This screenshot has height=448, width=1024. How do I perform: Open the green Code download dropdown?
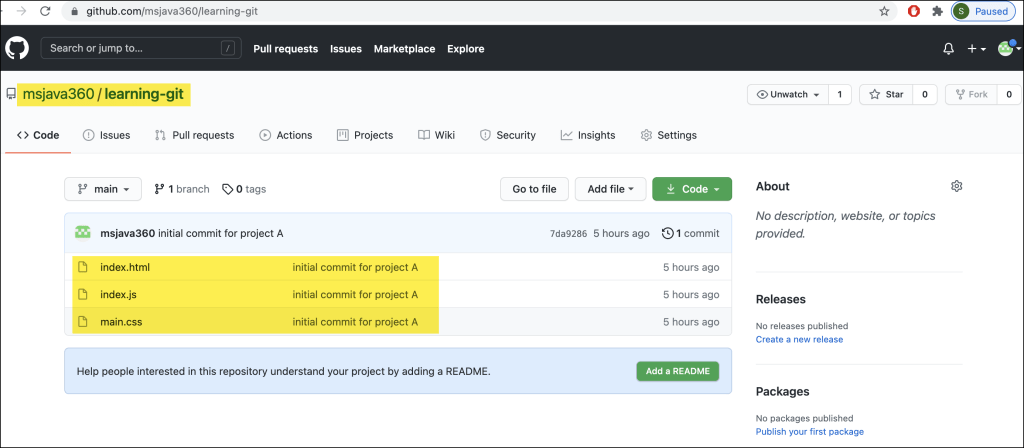692,189
